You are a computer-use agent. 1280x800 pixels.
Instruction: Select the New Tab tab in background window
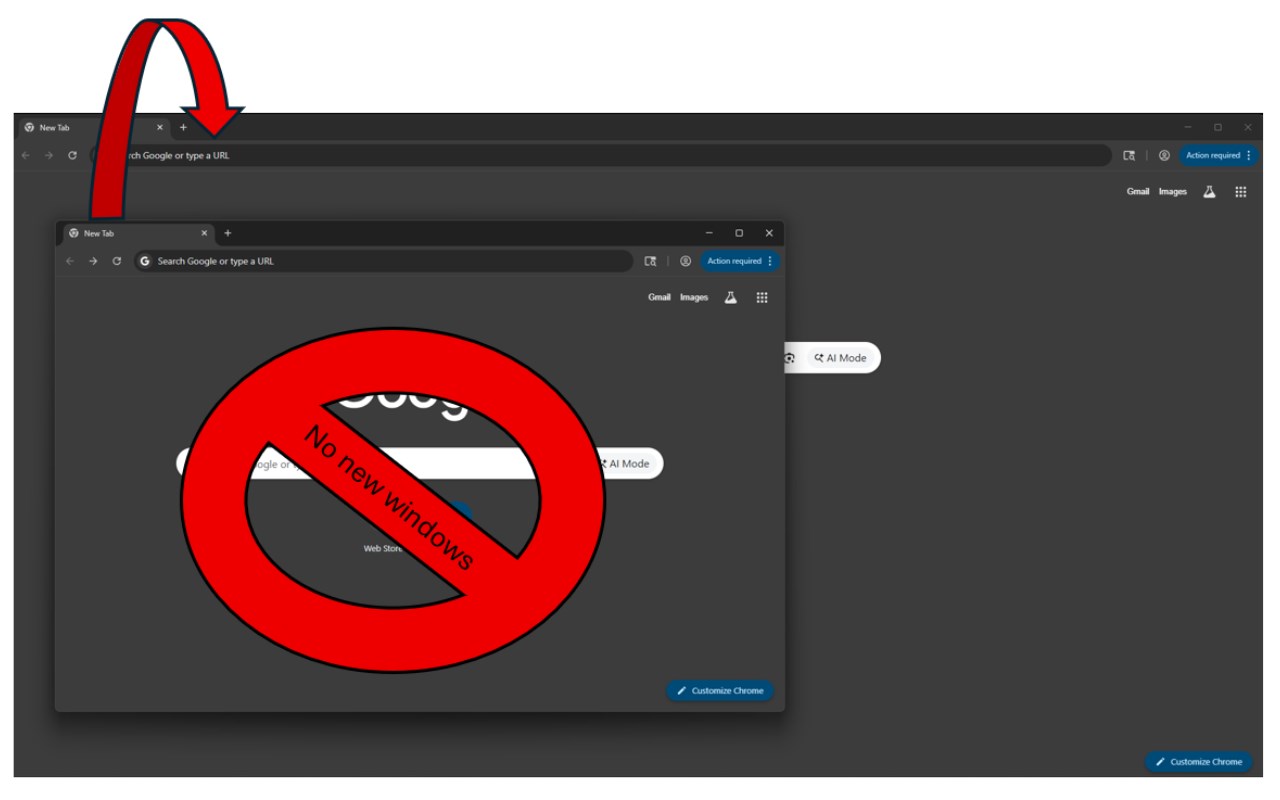pos(94,127)
